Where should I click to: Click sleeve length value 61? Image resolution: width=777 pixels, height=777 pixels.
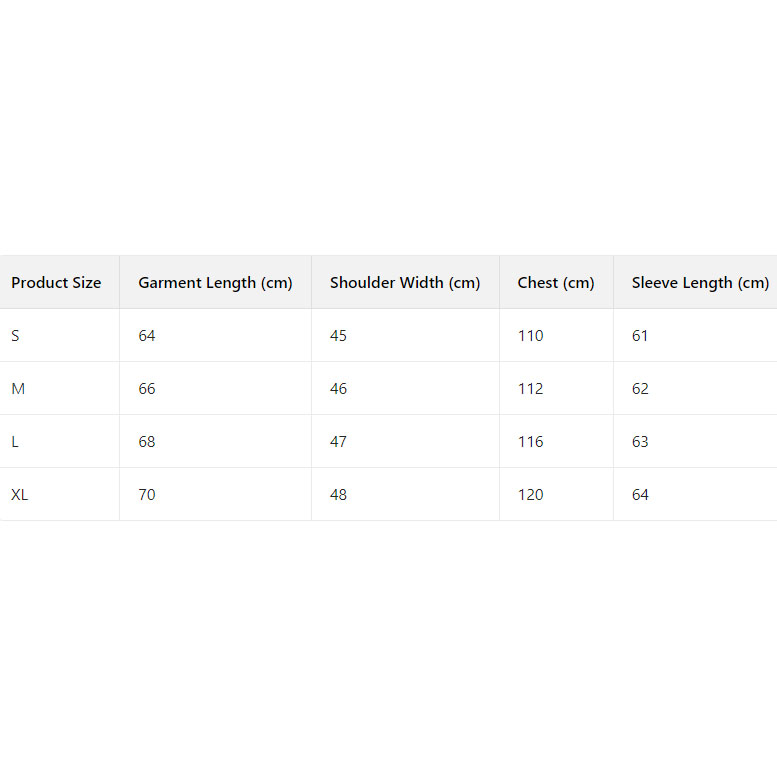640,336
